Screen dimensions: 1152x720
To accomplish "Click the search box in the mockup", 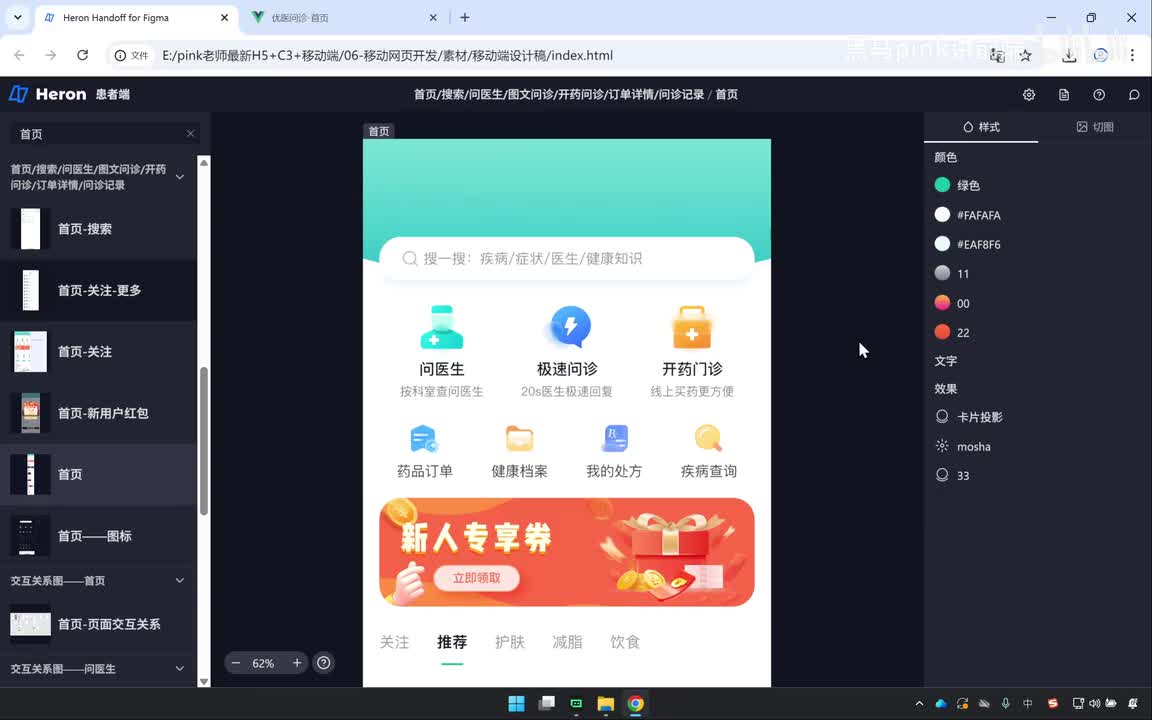I will [566, 259].
